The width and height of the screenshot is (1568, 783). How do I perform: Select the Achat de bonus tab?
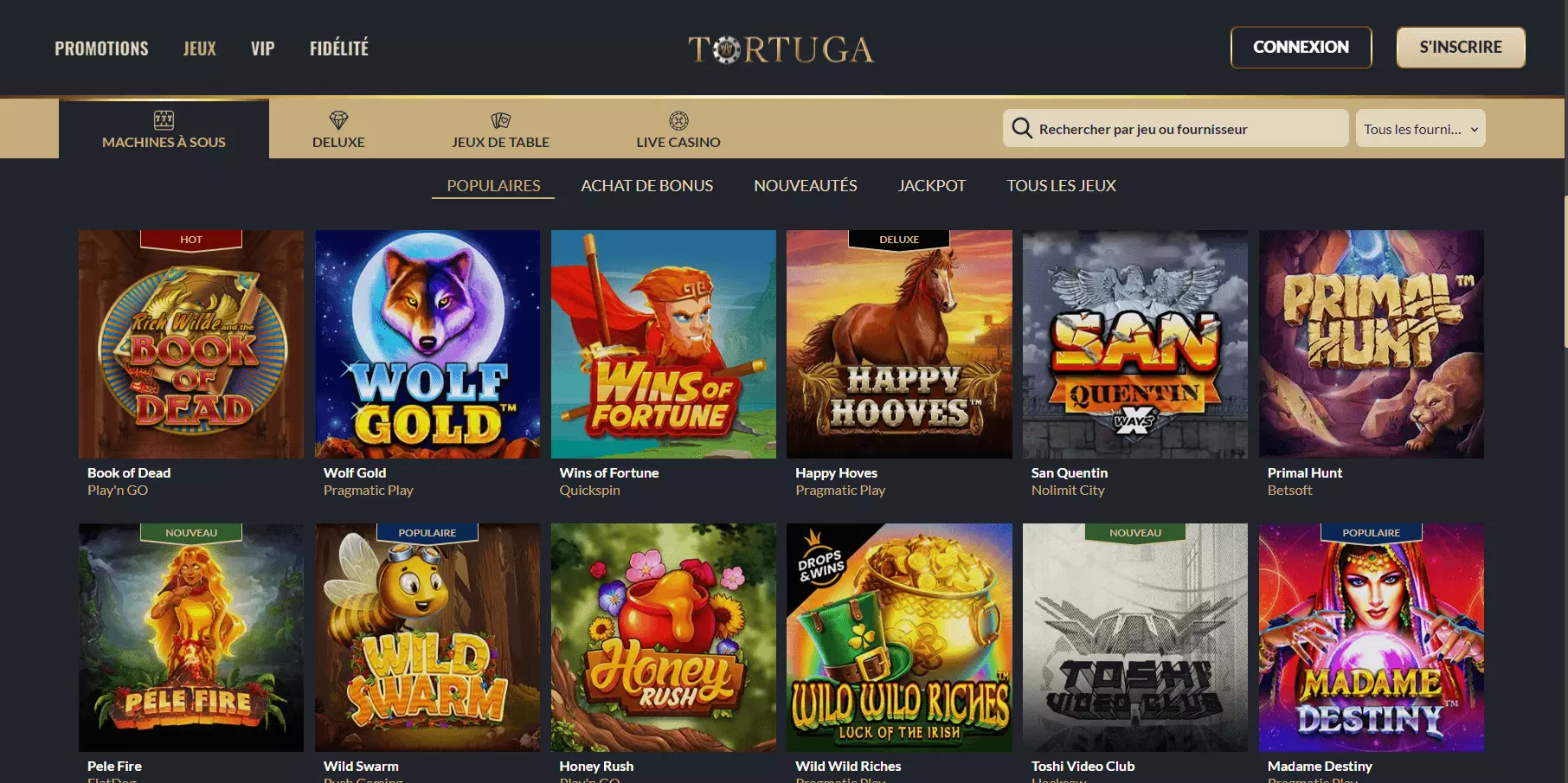click(x=647, y=185)
